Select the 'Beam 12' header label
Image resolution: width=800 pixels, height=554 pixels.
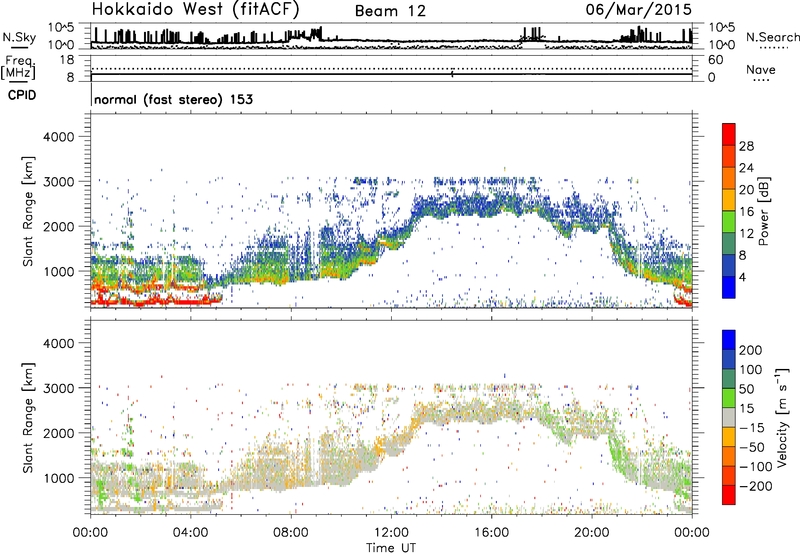coord(390,11)
